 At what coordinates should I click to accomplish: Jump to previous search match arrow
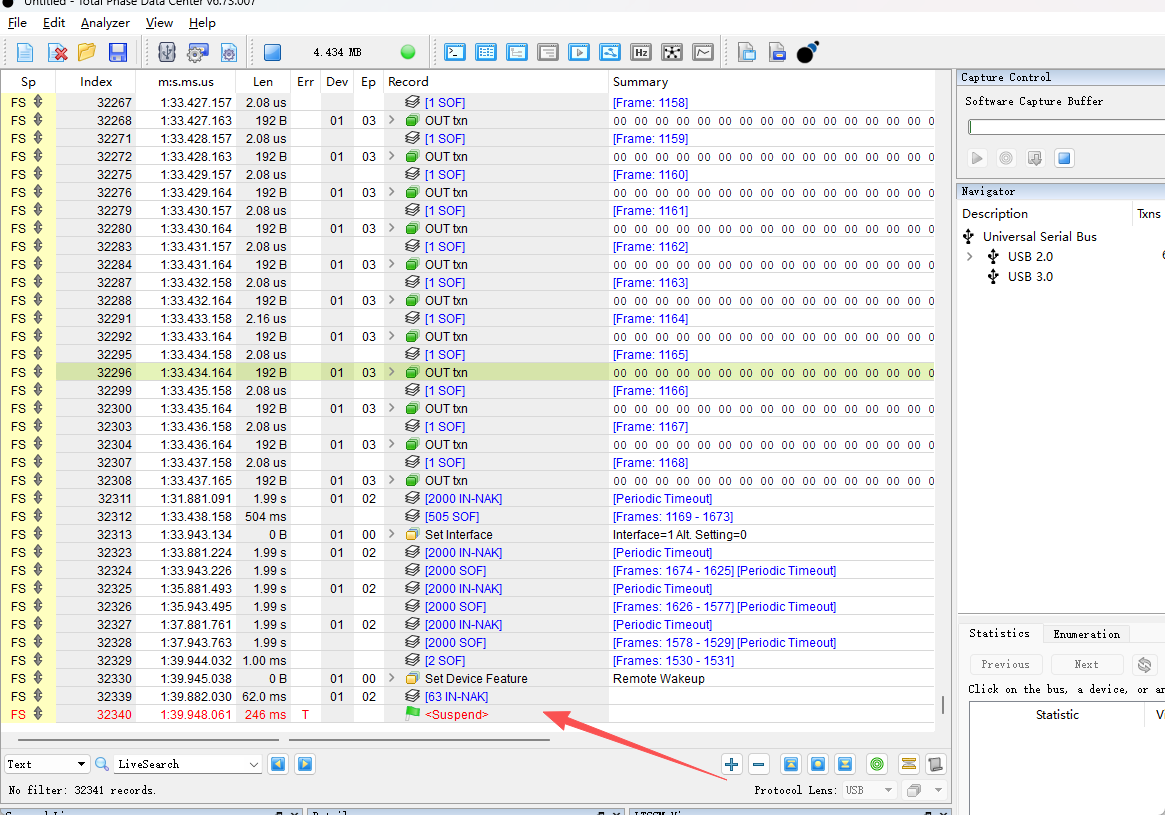point(278,764)
